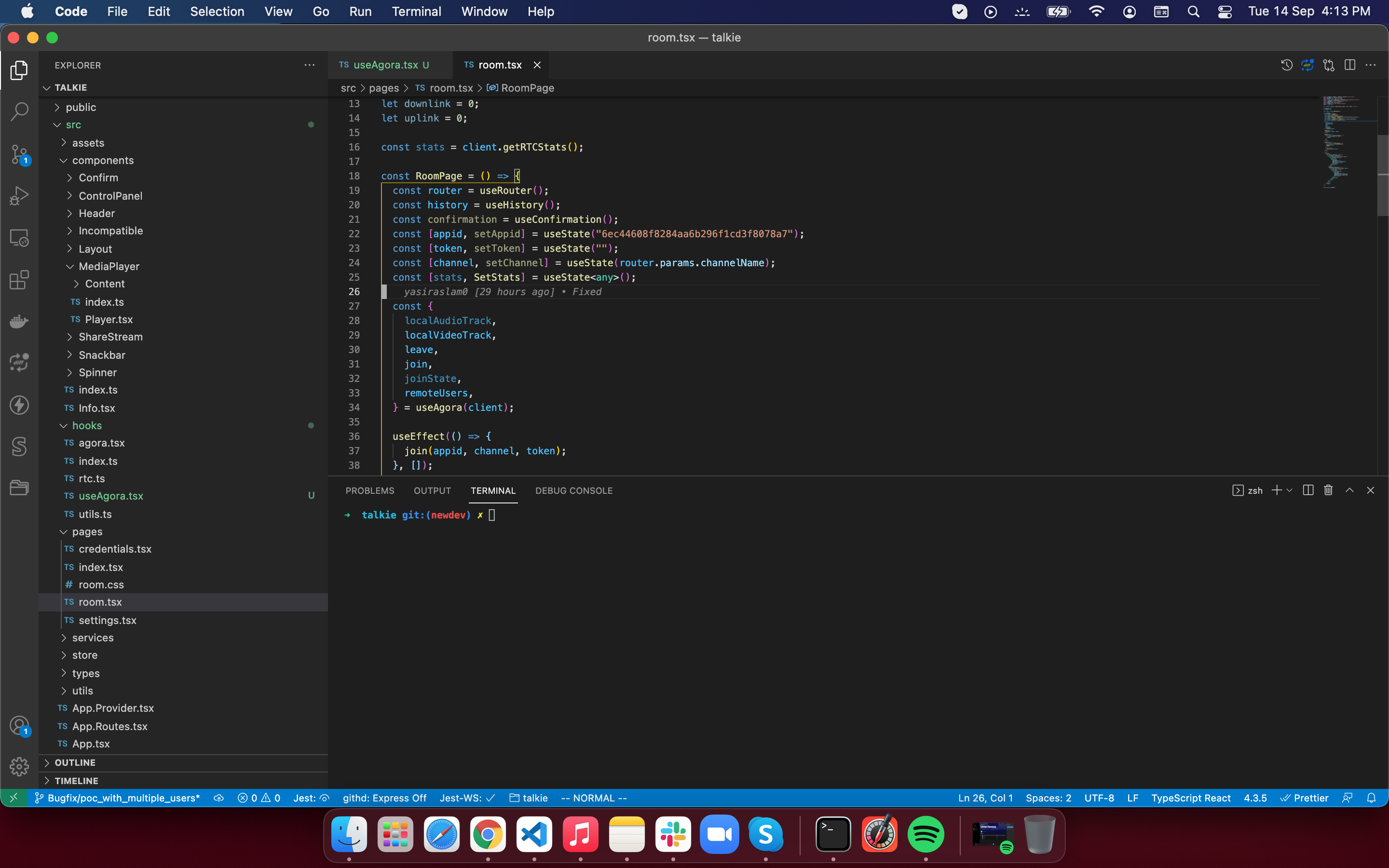Maximize the terminal panel size

[1349, 490]
